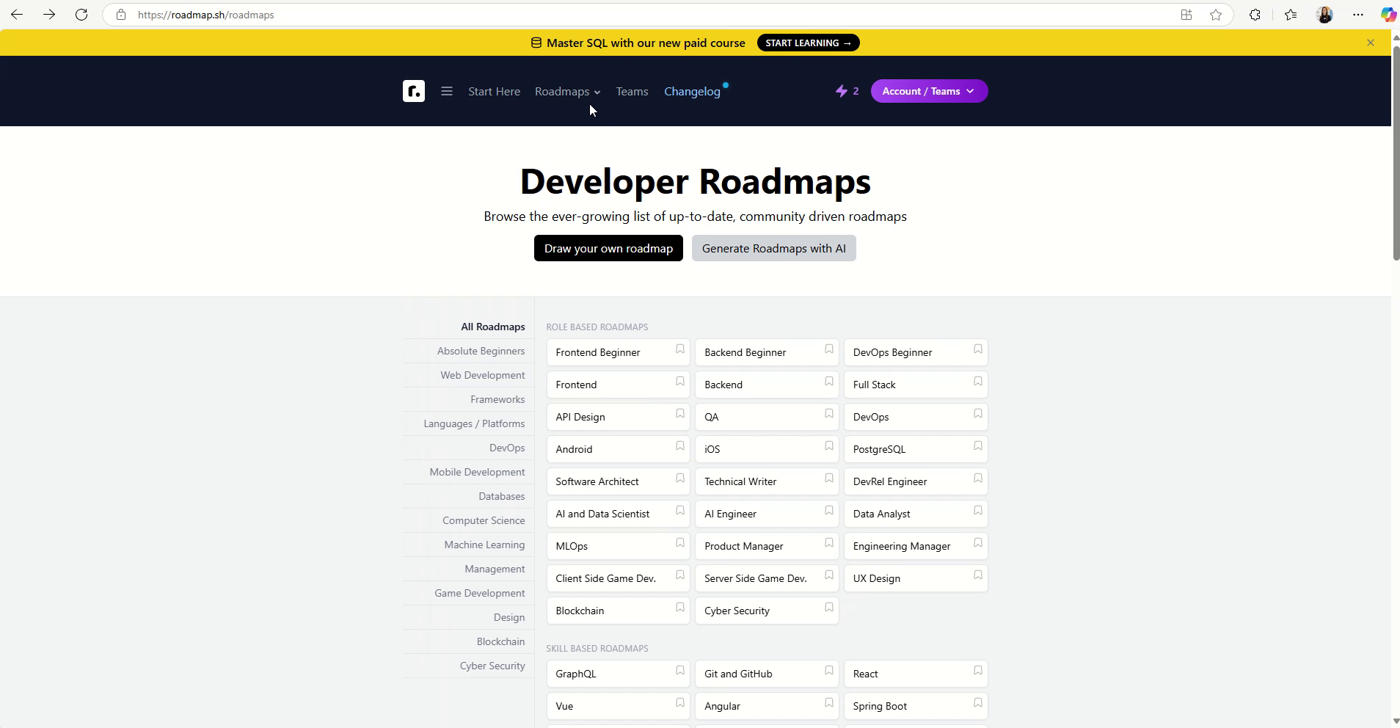Expand the Roadmaps dropdown menu
The image size is (1400, 728).
click(x=567, y=91)
